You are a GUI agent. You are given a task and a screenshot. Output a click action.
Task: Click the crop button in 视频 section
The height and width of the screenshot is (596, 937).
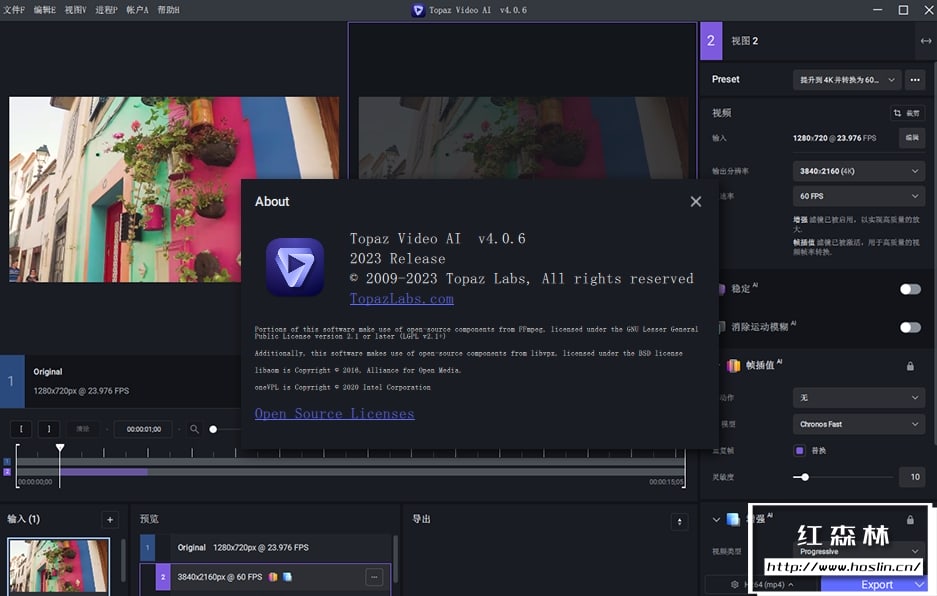click(x=907, y=113)
